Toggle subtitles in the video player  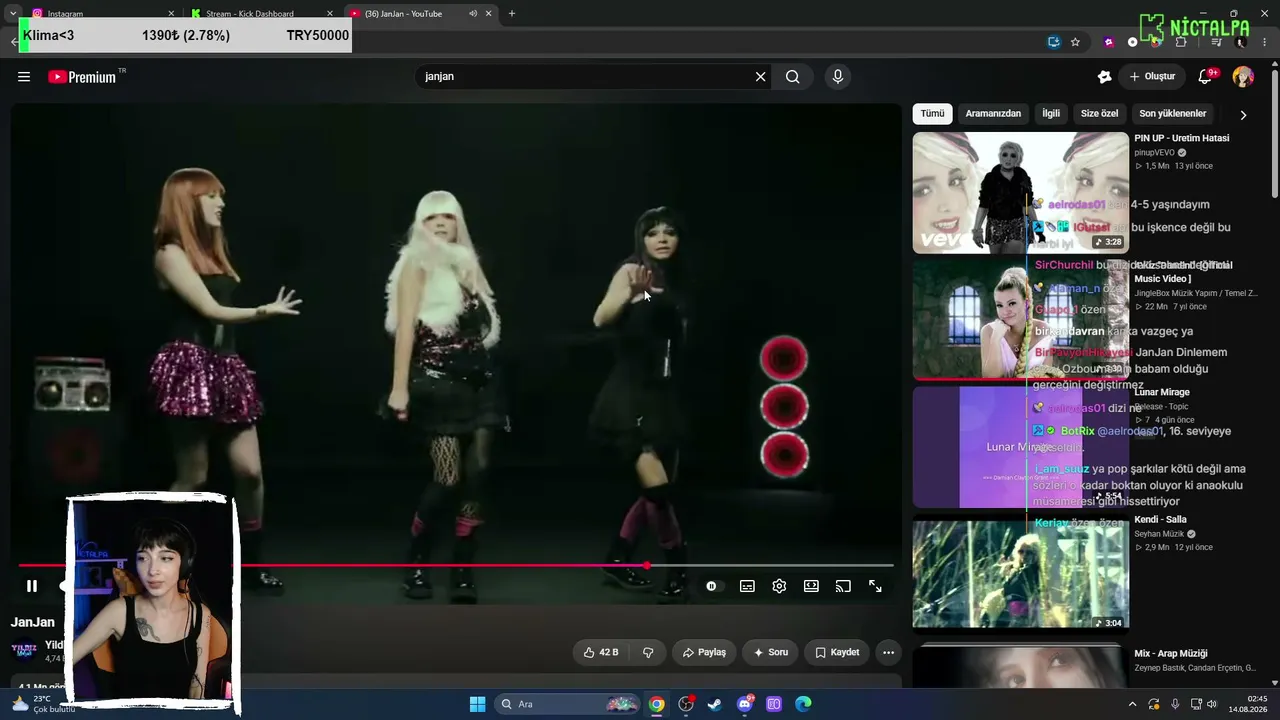click(747, 586)
